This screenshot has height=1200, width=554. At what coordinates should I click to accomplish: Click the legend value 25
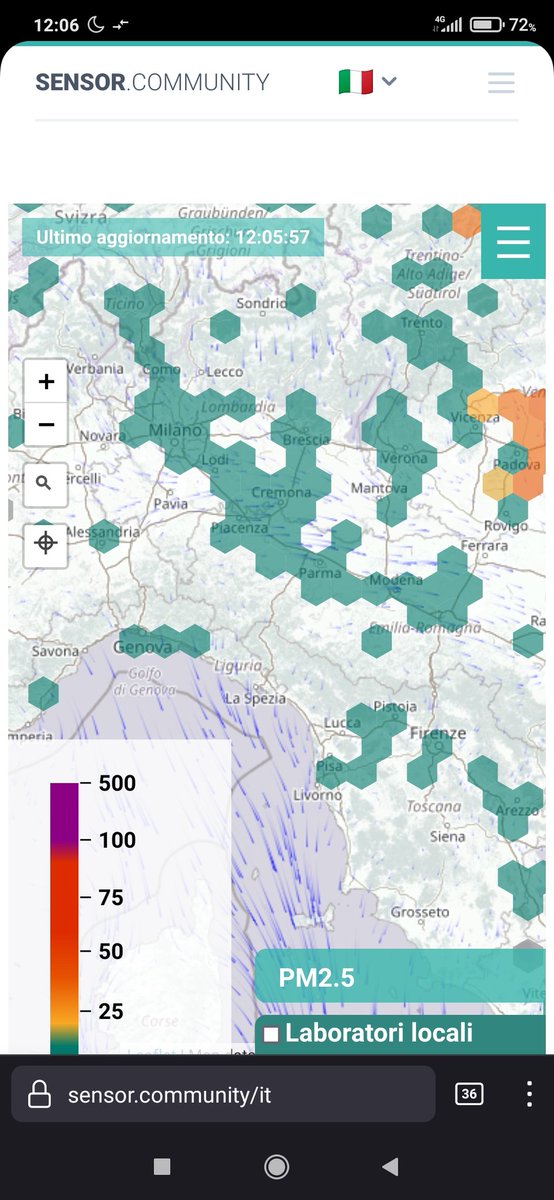pyautogui.click(x=111, y=1011)
